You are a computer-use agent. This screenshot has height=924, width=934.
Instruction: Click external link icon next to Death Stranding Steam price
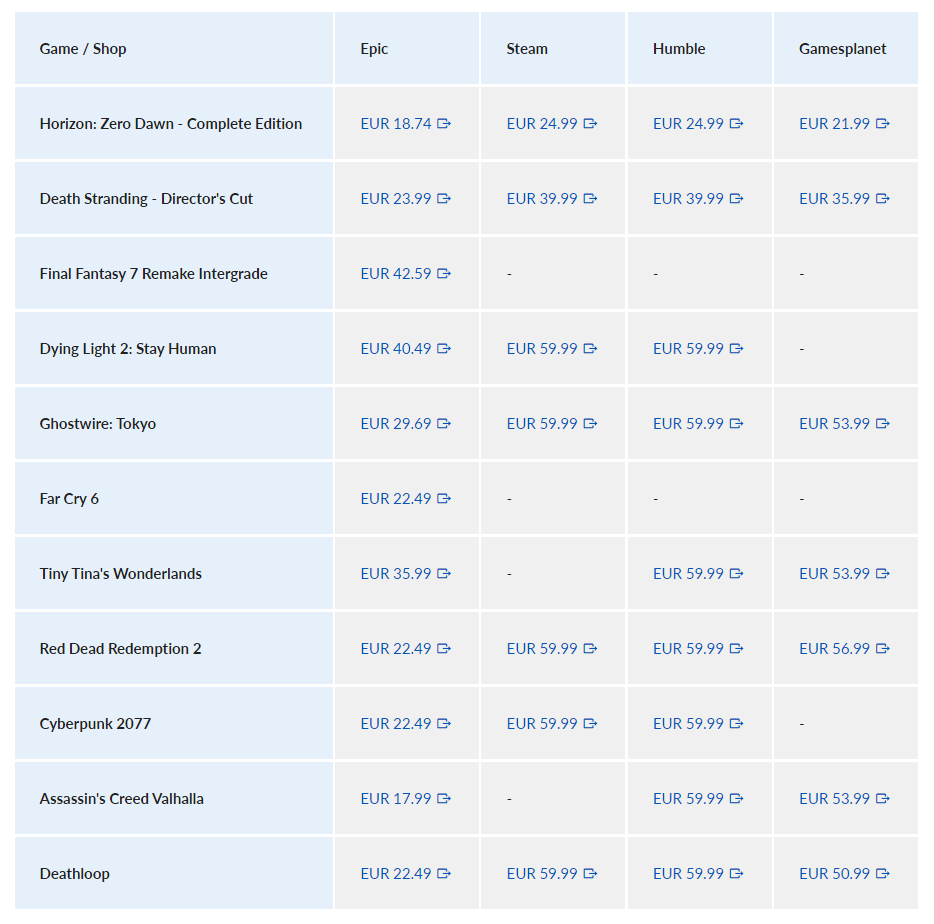click(590, 199)
